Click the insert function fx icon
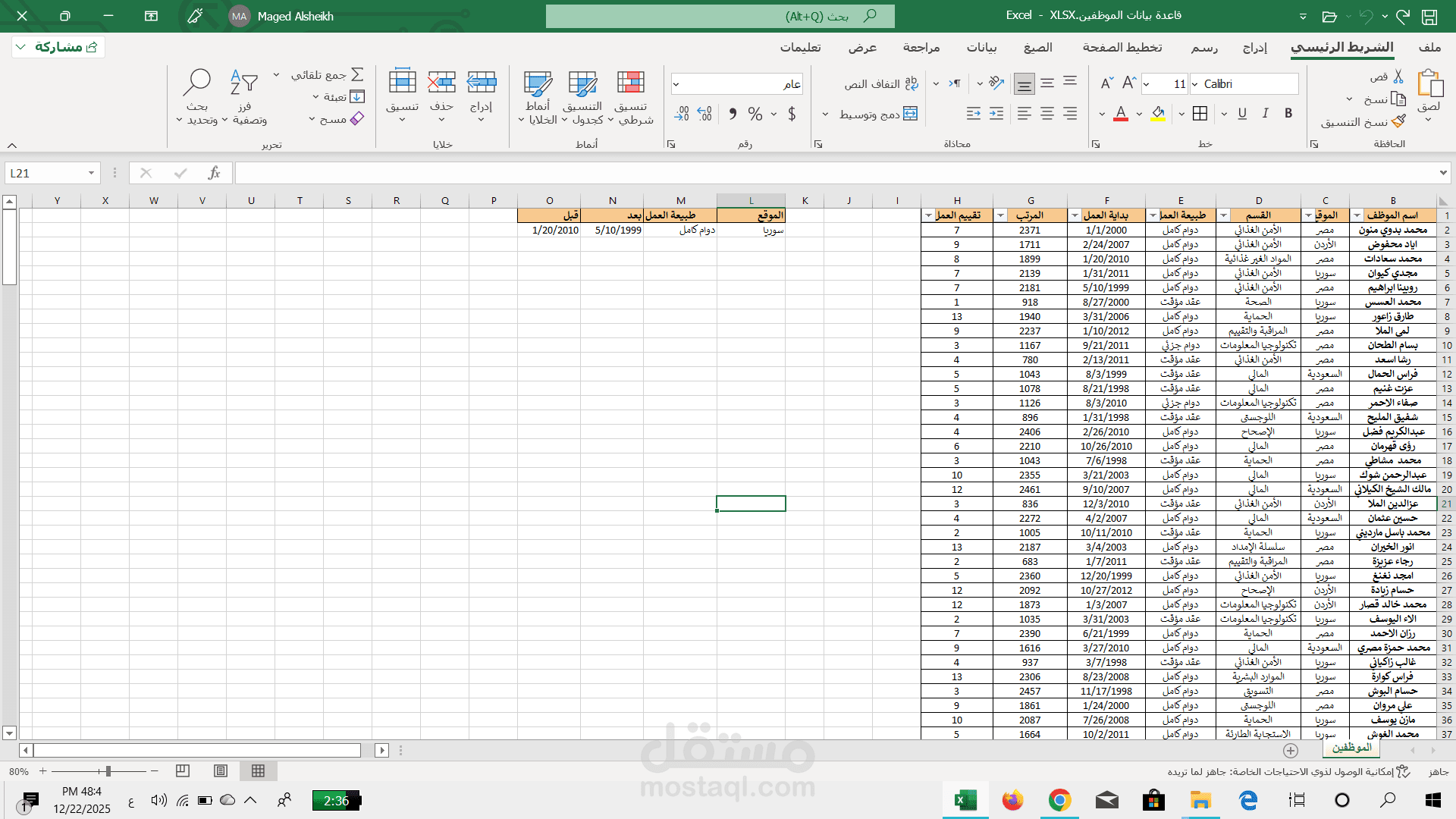 click(214, 173)
